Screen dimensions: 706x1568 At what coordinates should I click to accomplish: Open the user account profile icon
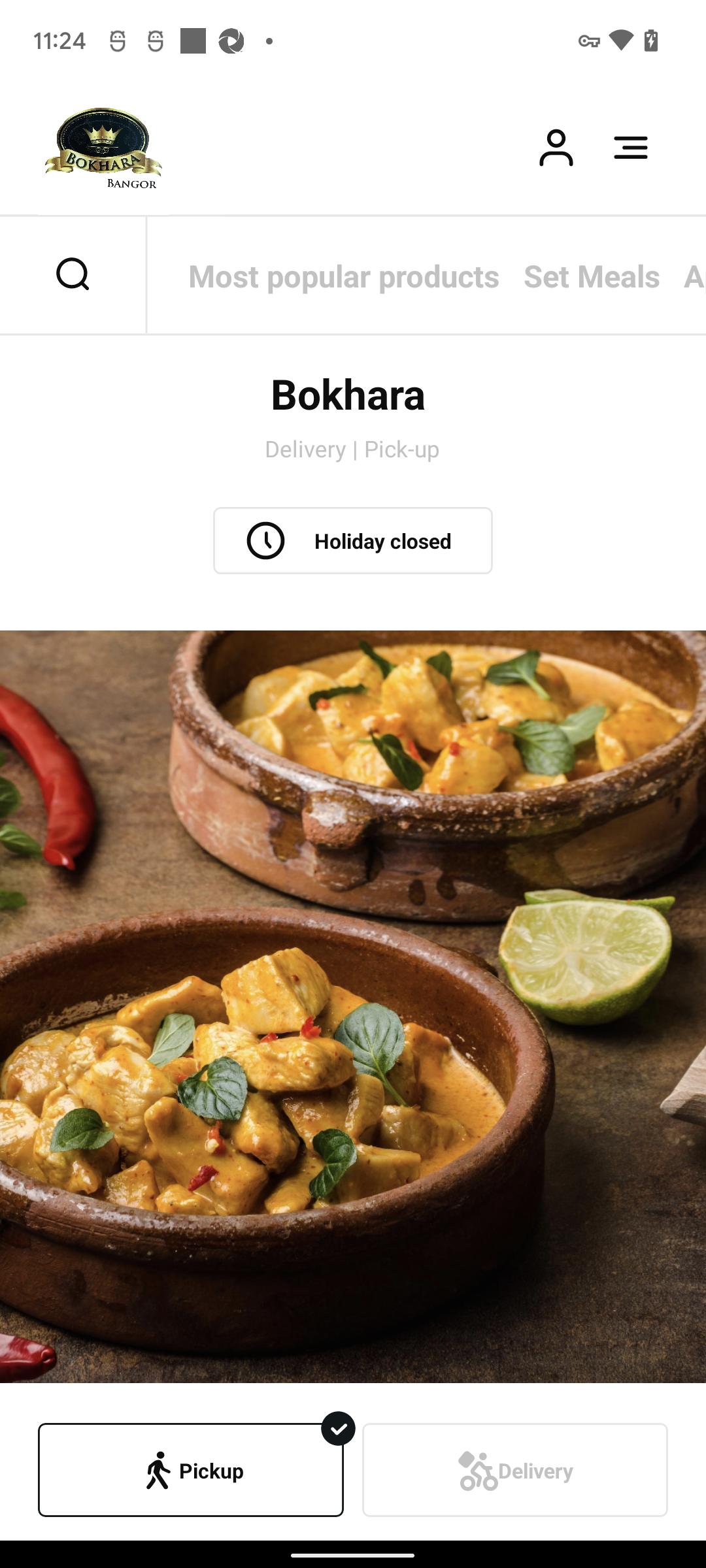(556, 148)
